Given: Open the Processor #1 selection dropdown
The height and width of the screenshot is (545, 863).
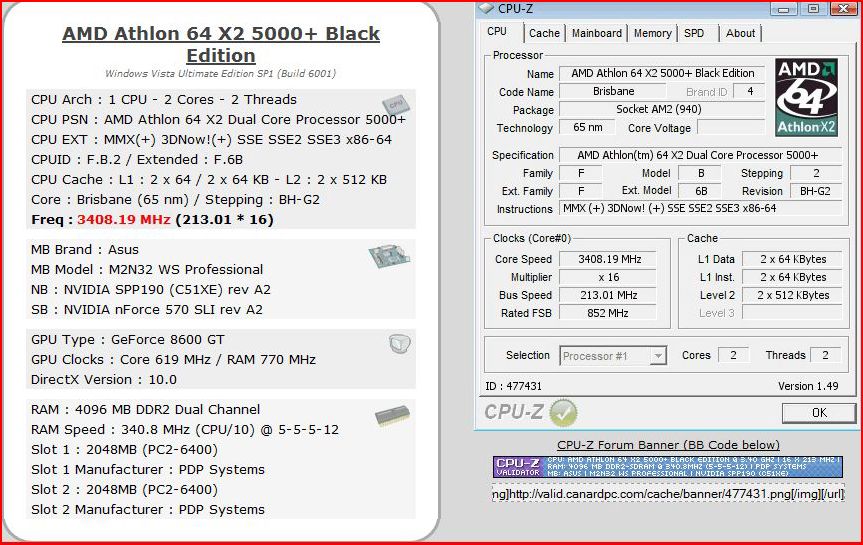Looking at the screenshot, I should click(x=613, y=356).
